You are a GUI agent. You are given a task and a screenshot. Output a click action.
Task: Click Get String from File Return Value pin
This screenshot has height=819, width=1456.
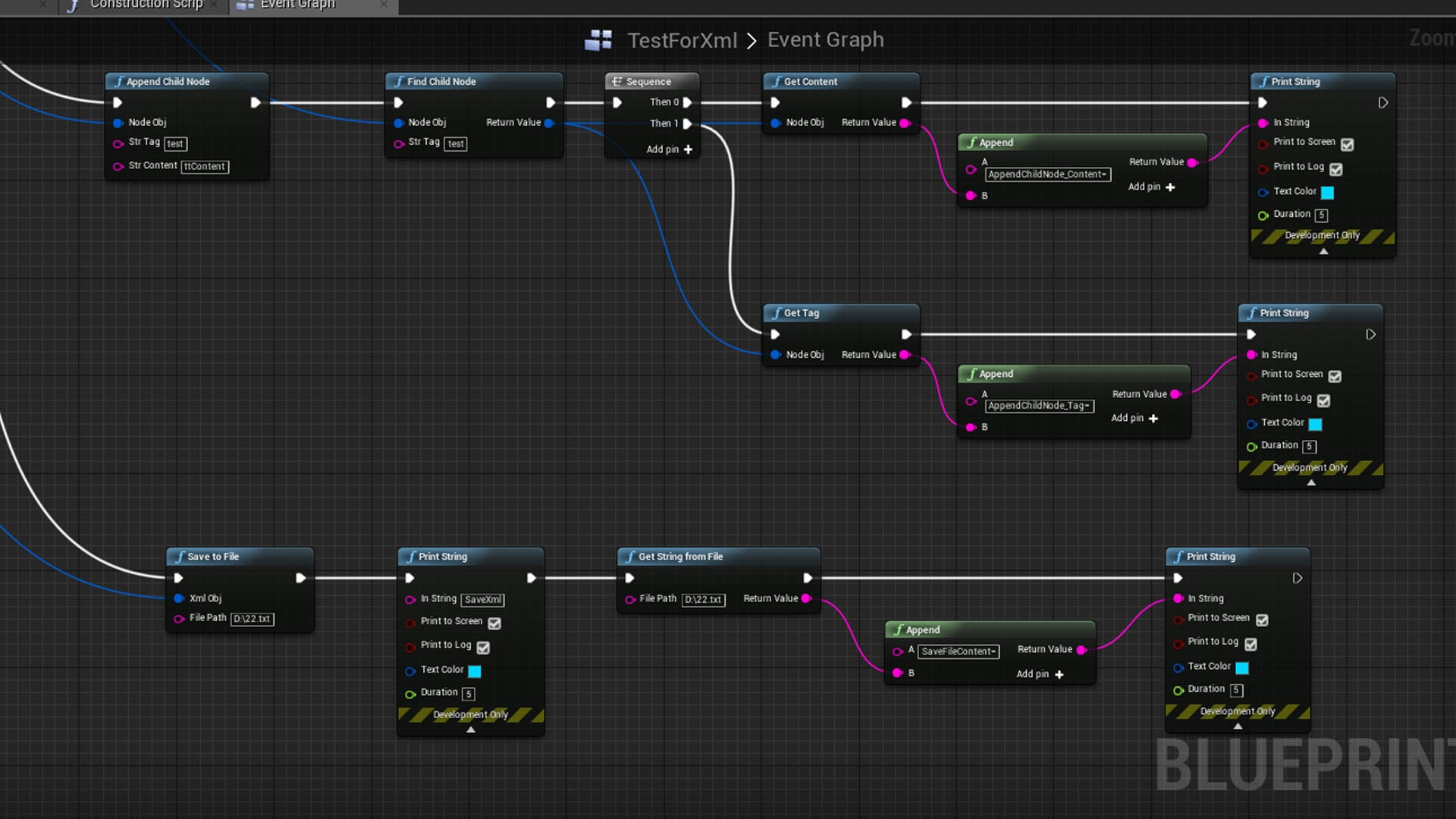807,598
